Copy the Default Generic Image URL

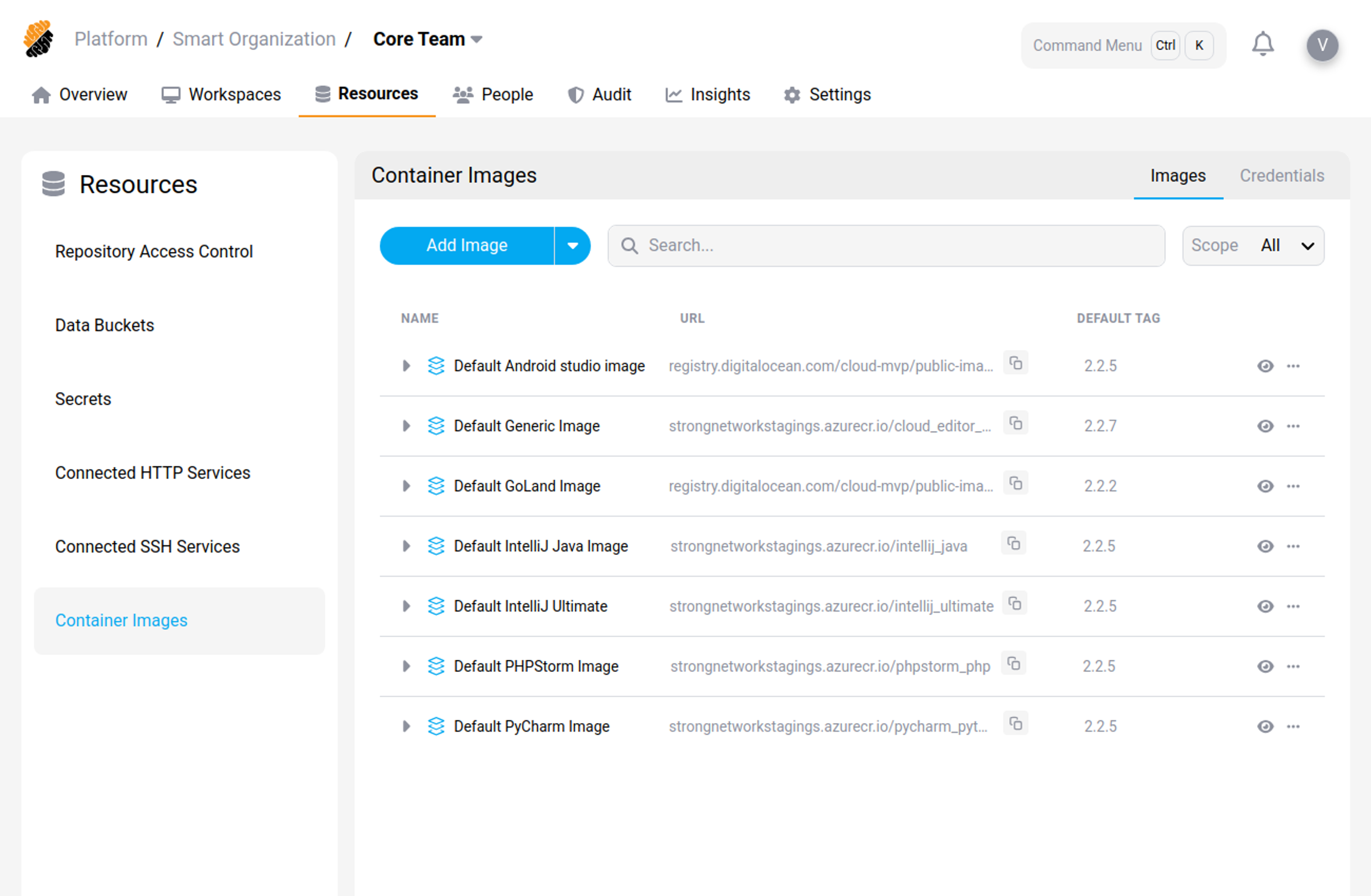tap(1016, 424)
